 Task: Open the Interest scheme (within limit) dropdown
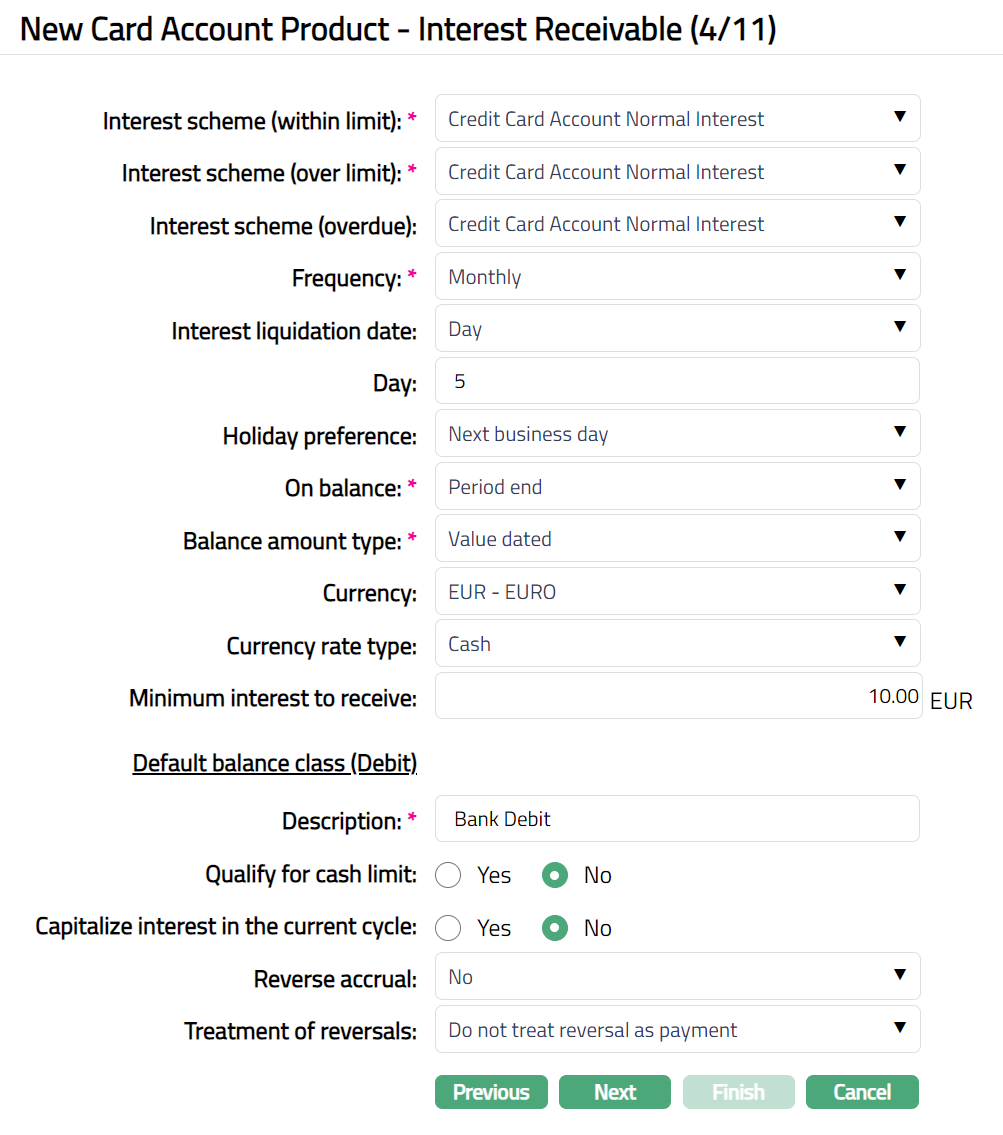click(x=677, y=119)
